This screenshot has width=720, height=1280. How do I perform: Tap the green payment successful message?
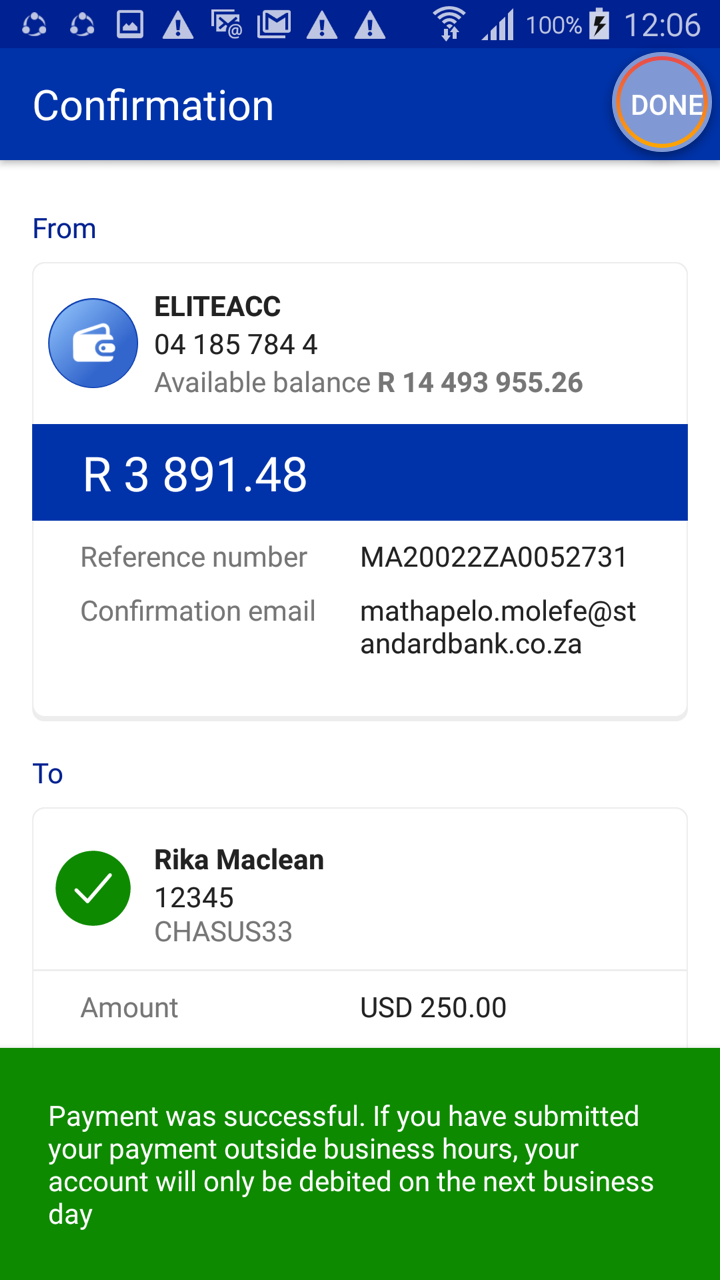click(360, 1164)
